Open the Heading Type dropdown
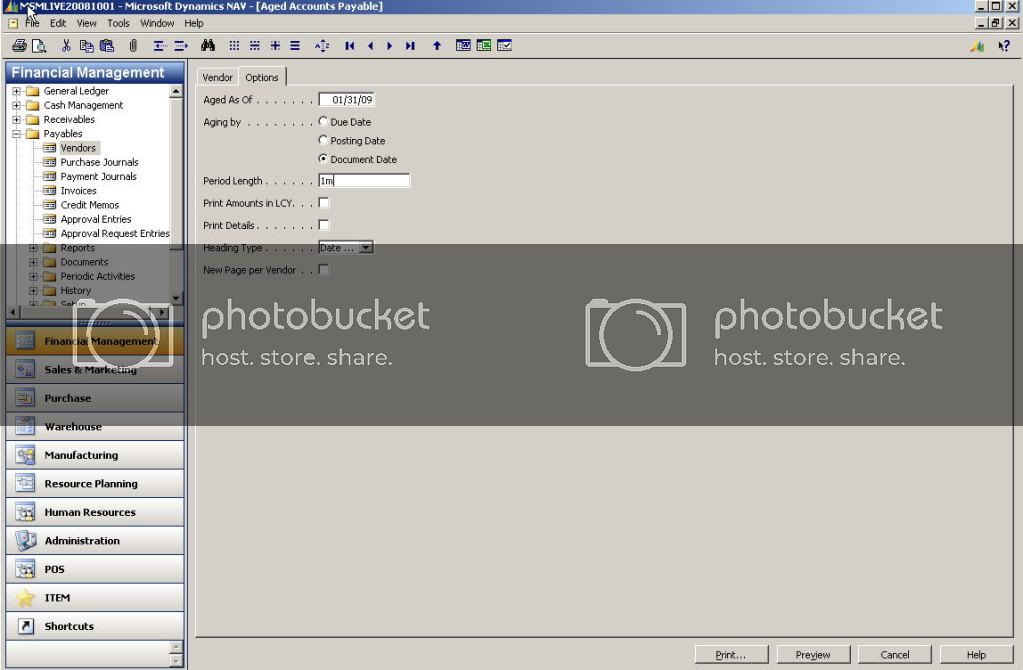Image resolution: width=1023 pixels, height=670 pixels. tap(366, 248)
